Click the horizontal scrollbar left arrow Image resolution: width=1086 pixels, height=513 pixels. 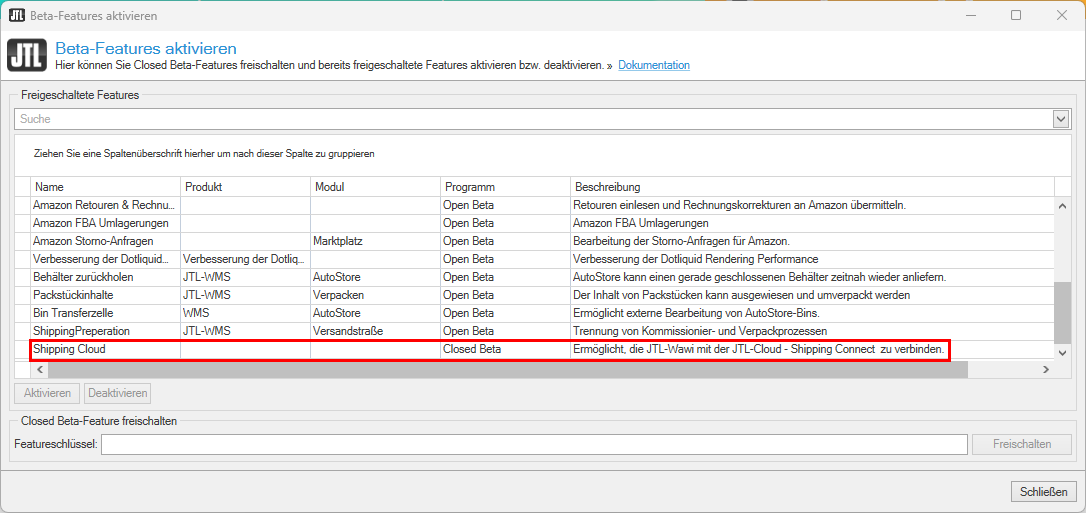[38, 370]
